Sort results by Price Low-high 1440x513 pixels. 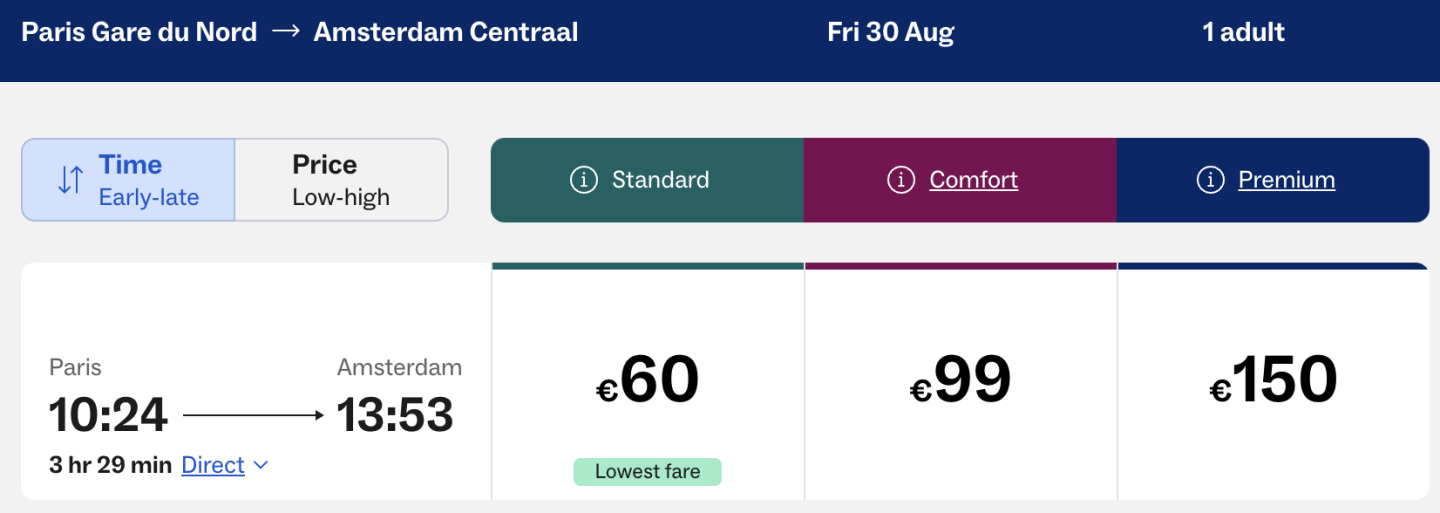coord(340,180)
